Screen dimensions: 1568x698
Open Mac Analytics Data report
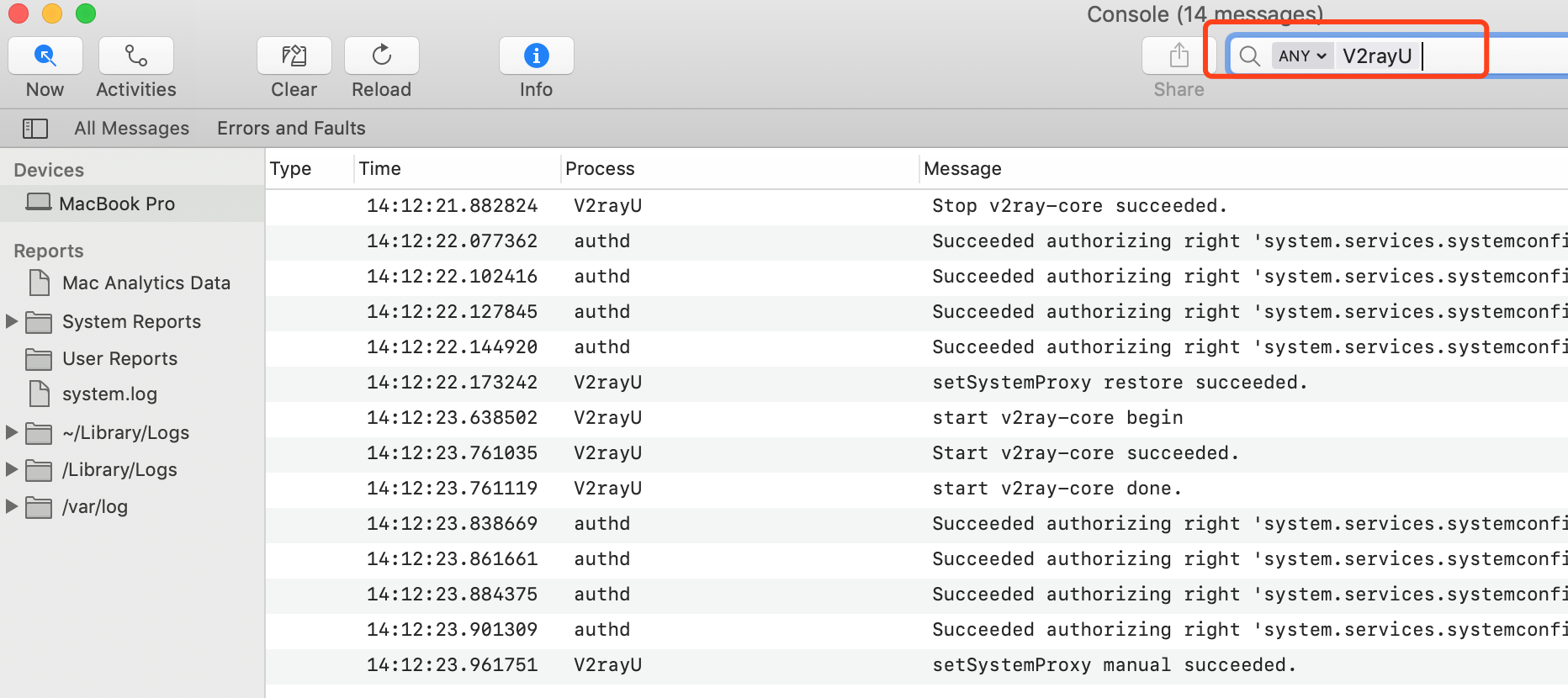[x=146, y=283]
